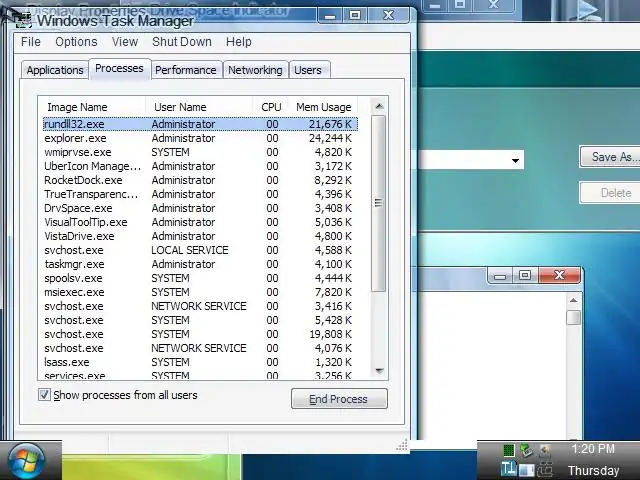Select svchost.exe run by LOCAL SERVICE
The image size is (640, 480).
pos(200,250)
